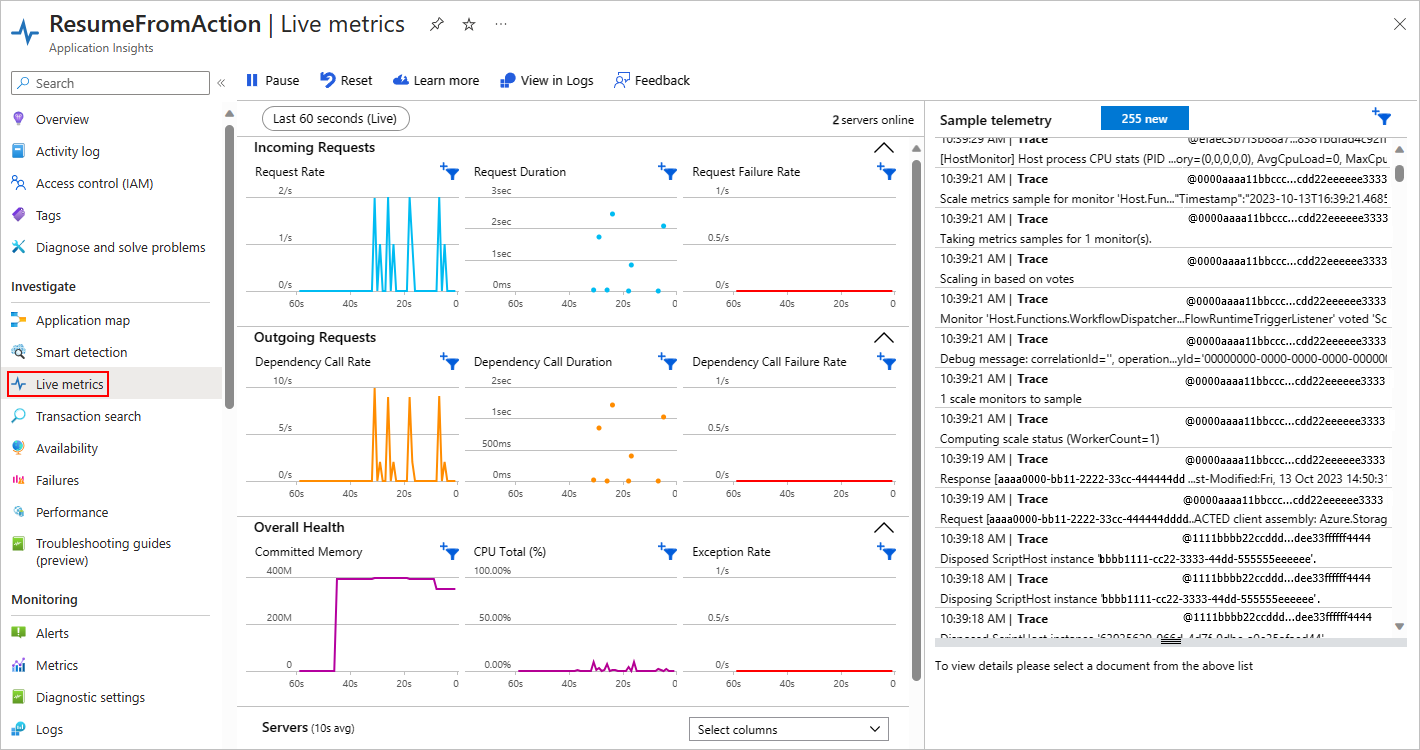Pause the live metrics stream
The width and height of the screenshot is (1420, 750).
click(x=272, y=81)
